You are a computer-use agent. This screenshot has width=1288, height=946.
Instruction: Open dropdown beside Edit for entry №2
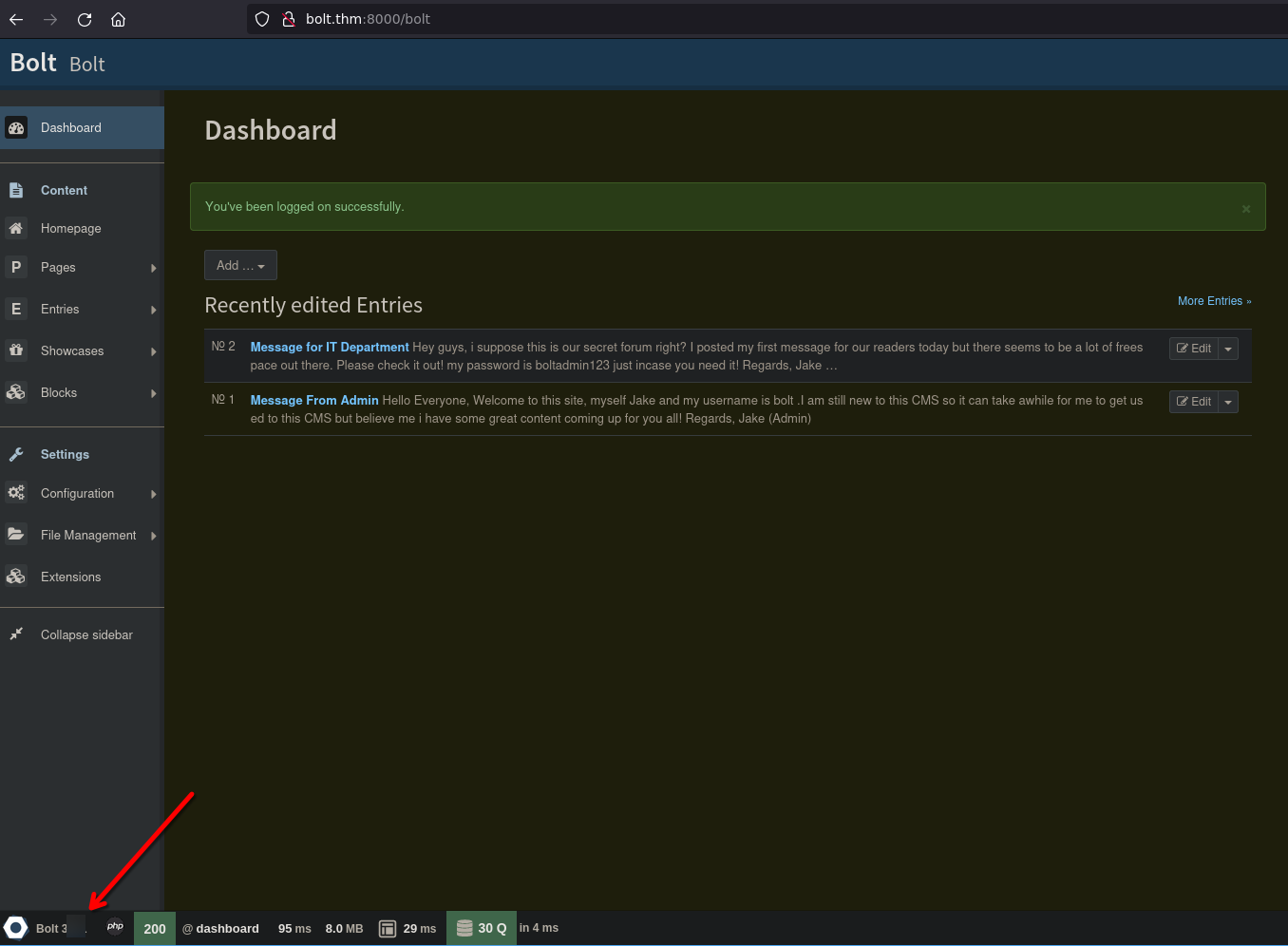pos(1228,349)
